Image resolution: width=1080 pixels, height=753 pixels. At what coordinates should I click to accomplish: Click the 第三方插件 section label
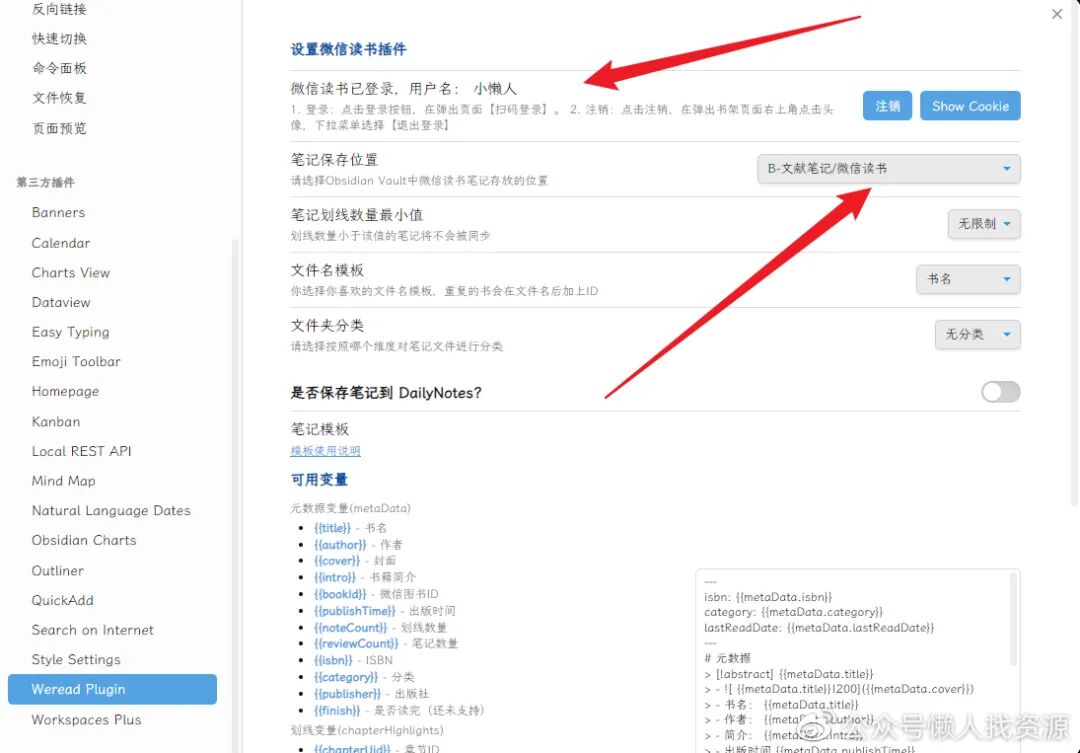click(45, 182)
